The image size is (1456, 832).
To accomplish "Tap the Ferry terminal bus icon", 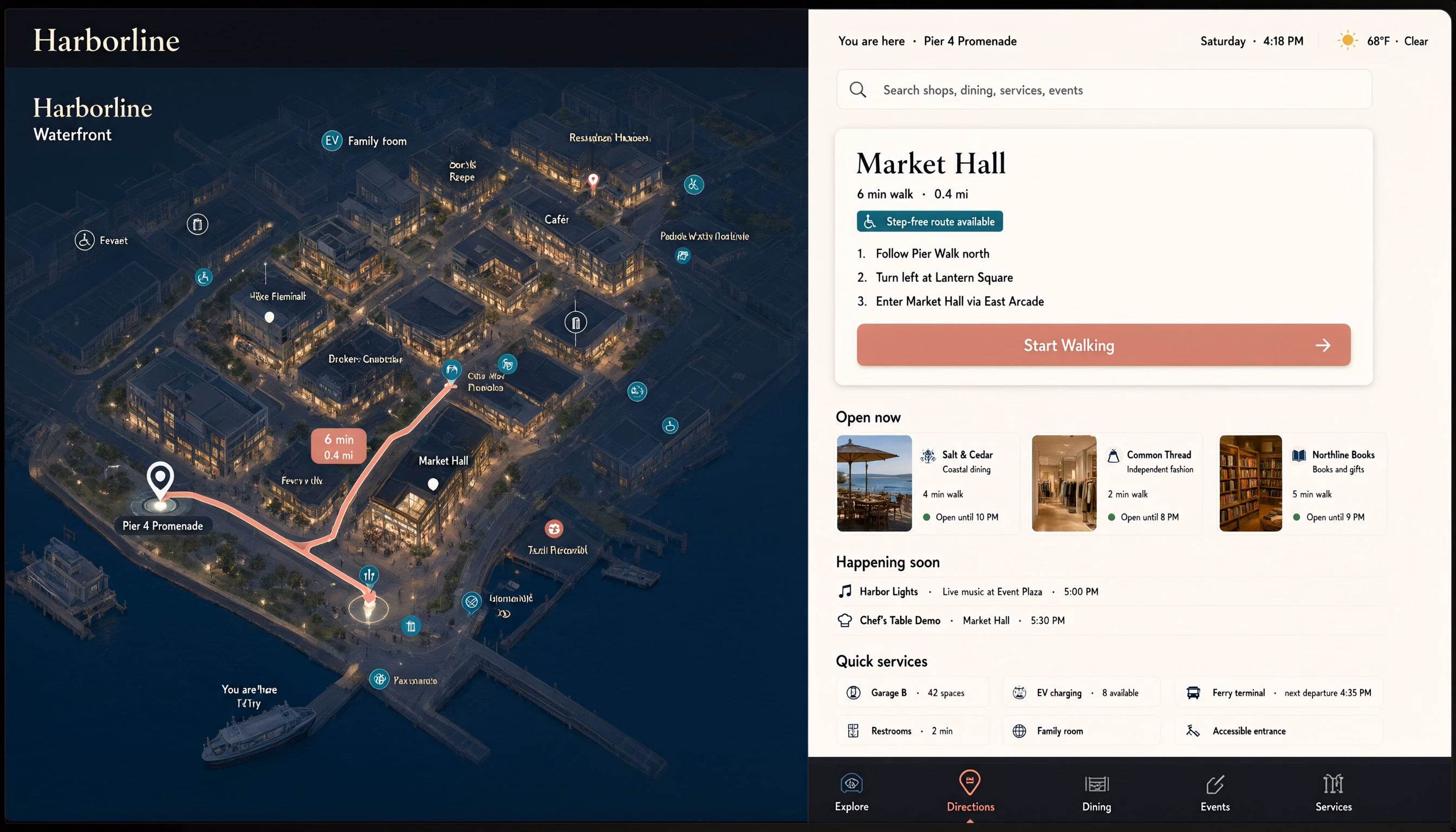I will click(x=1193, y=693).
